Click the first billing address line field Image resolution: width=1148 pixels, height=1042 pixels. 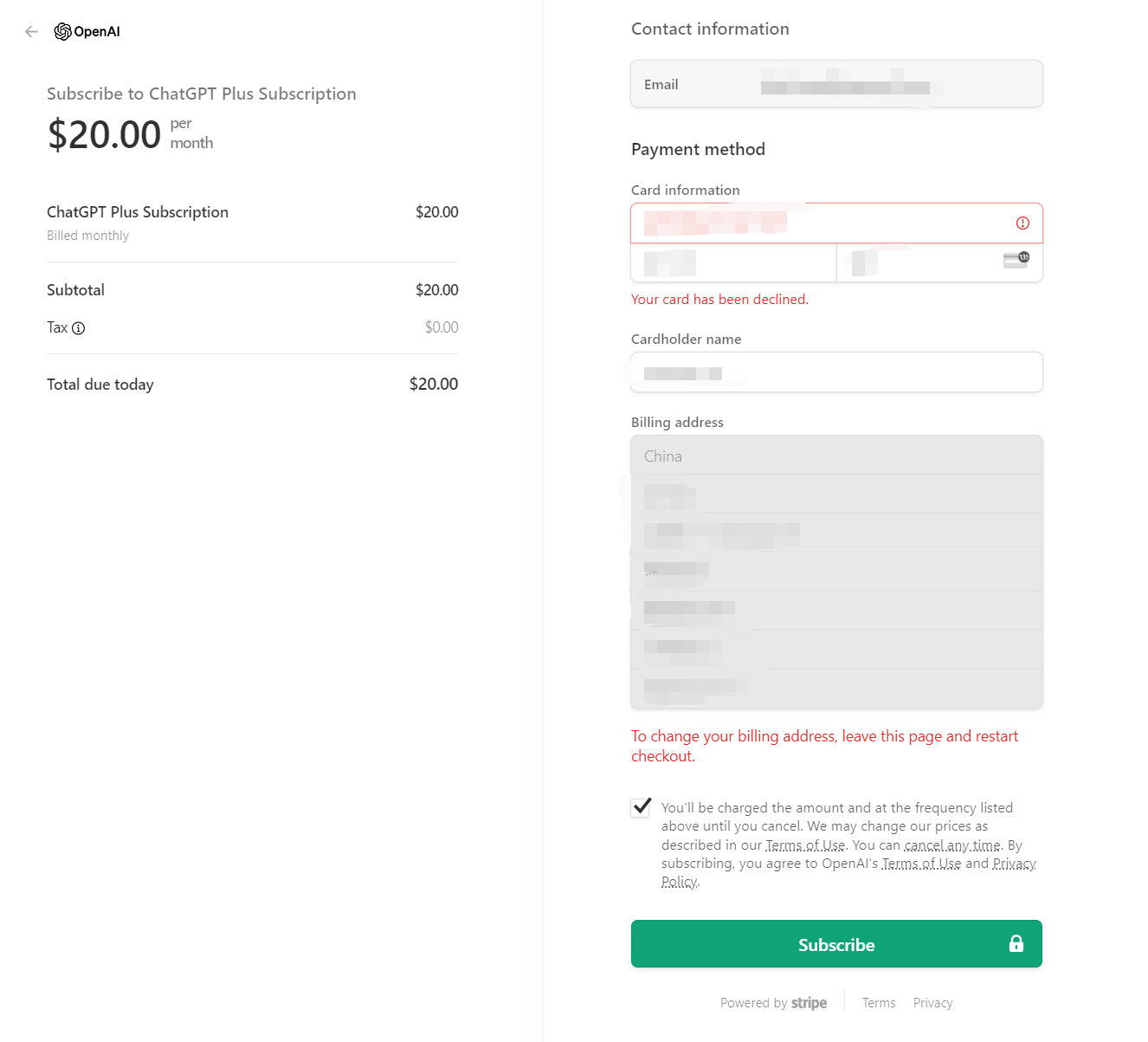(836, 494)
